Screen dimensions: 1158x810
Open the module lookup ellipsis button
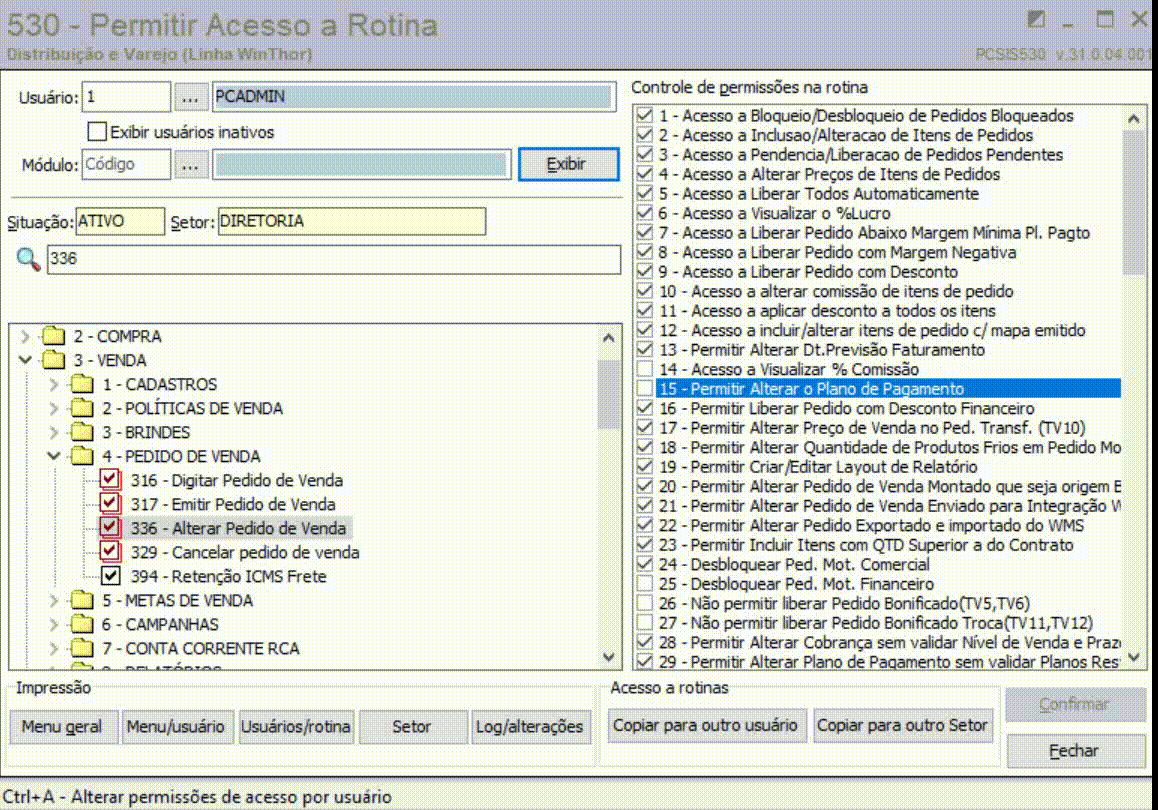pyautogui.click(x=191, y=164)
